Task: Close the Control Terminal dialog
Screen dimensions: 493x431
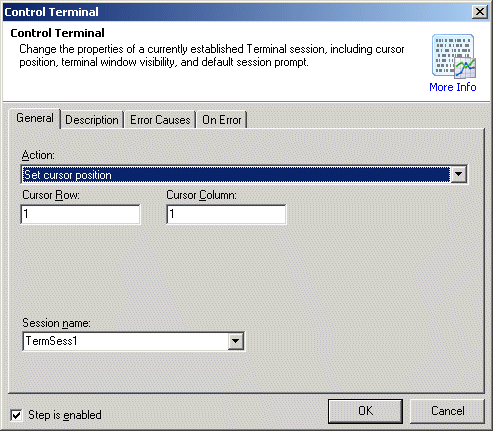Action: (x=480, y=12)
